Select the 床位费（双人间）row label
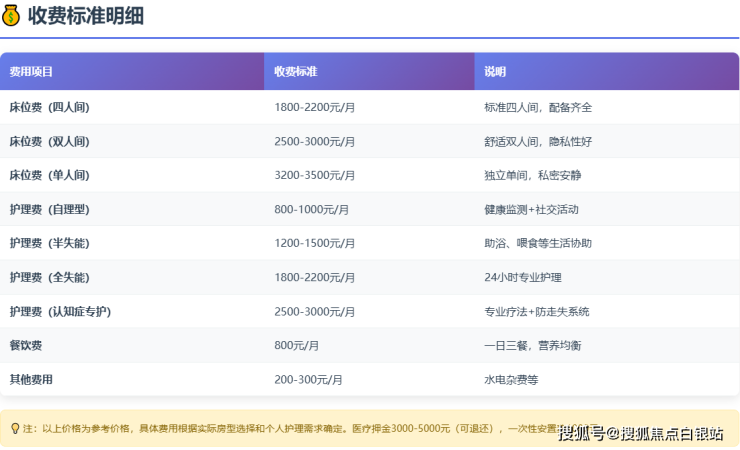Viewport: 740px width, 450px height. pyautogui.click(x=50, y=142)
